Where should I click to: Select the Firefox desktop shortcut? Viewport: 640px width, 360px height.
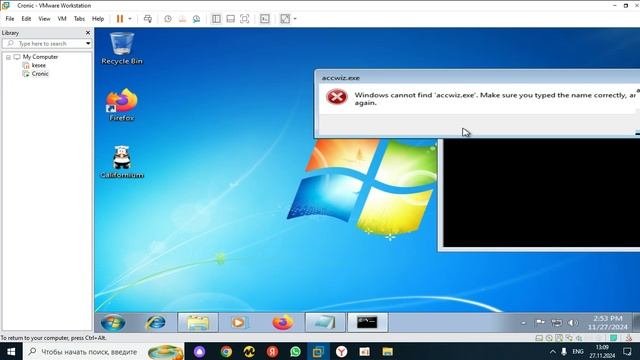point(122,105)
